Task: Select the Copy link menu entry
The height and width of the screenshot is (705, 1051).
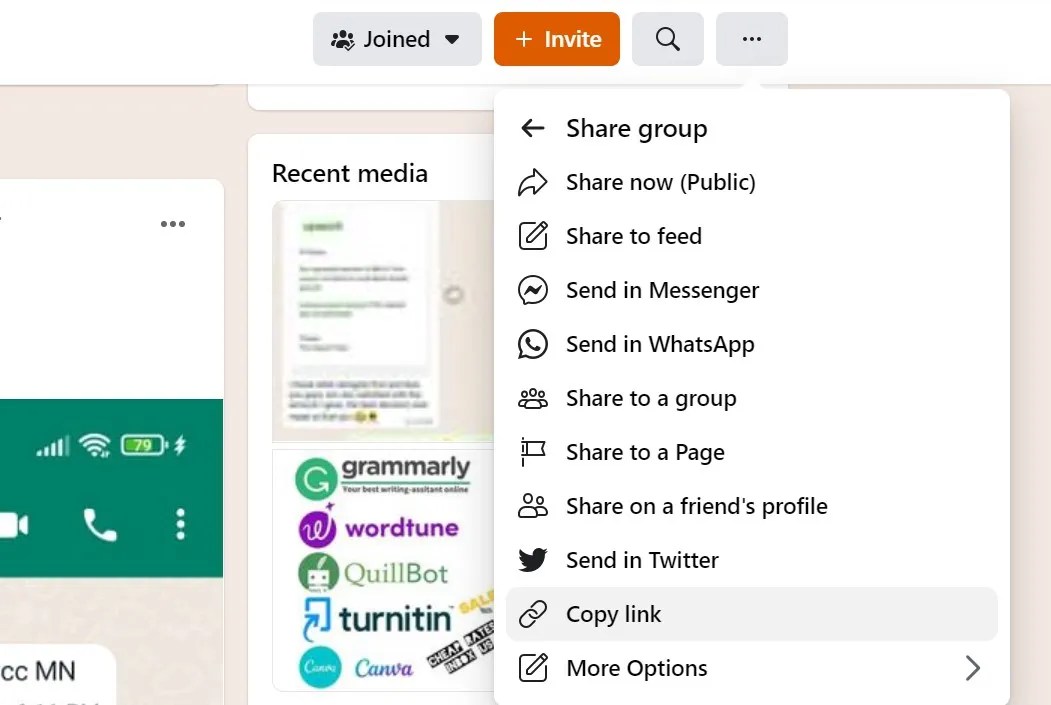Action: coord(613,614)
